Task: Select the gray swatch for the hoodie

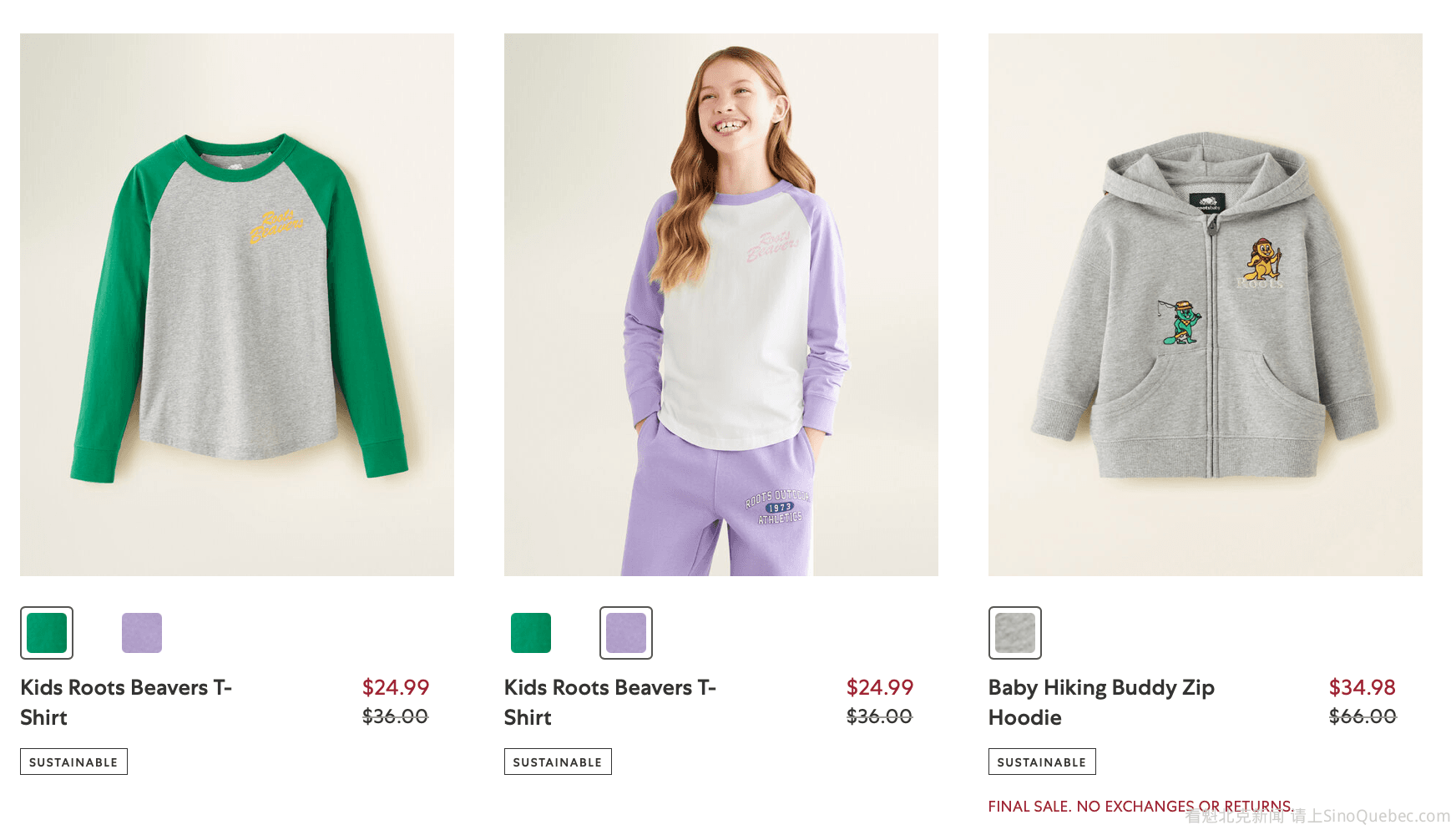Action: pyautogui.click(x=1015, y=633)
